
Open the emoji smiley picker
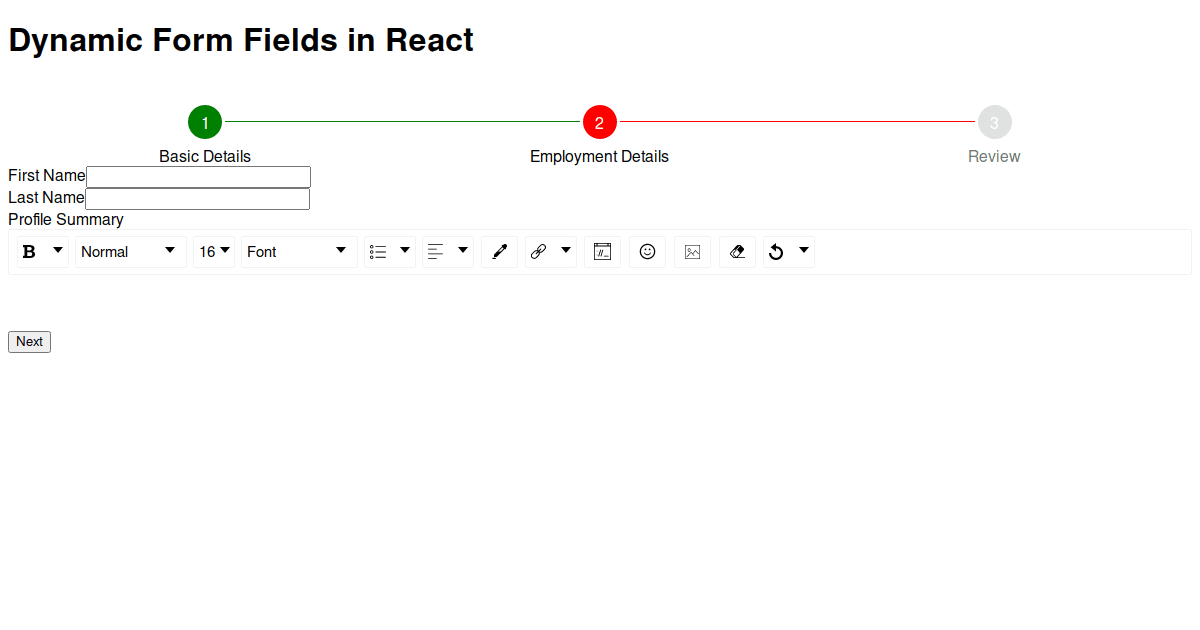pos(647,252)
